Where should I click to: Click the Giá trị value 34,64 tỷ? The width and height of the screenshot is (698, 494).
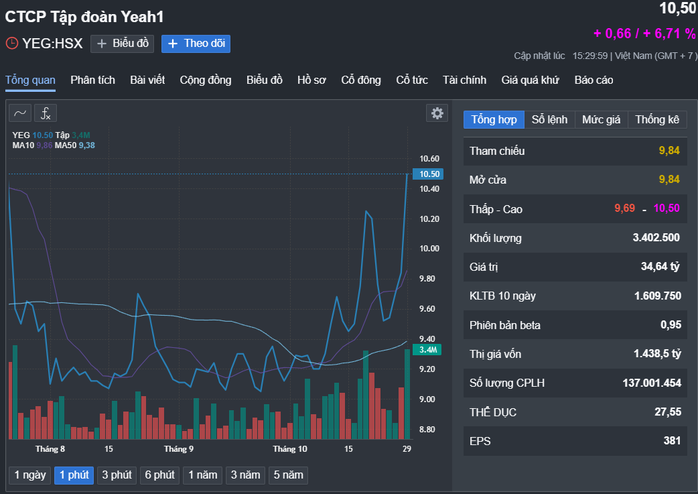[660, 267]
